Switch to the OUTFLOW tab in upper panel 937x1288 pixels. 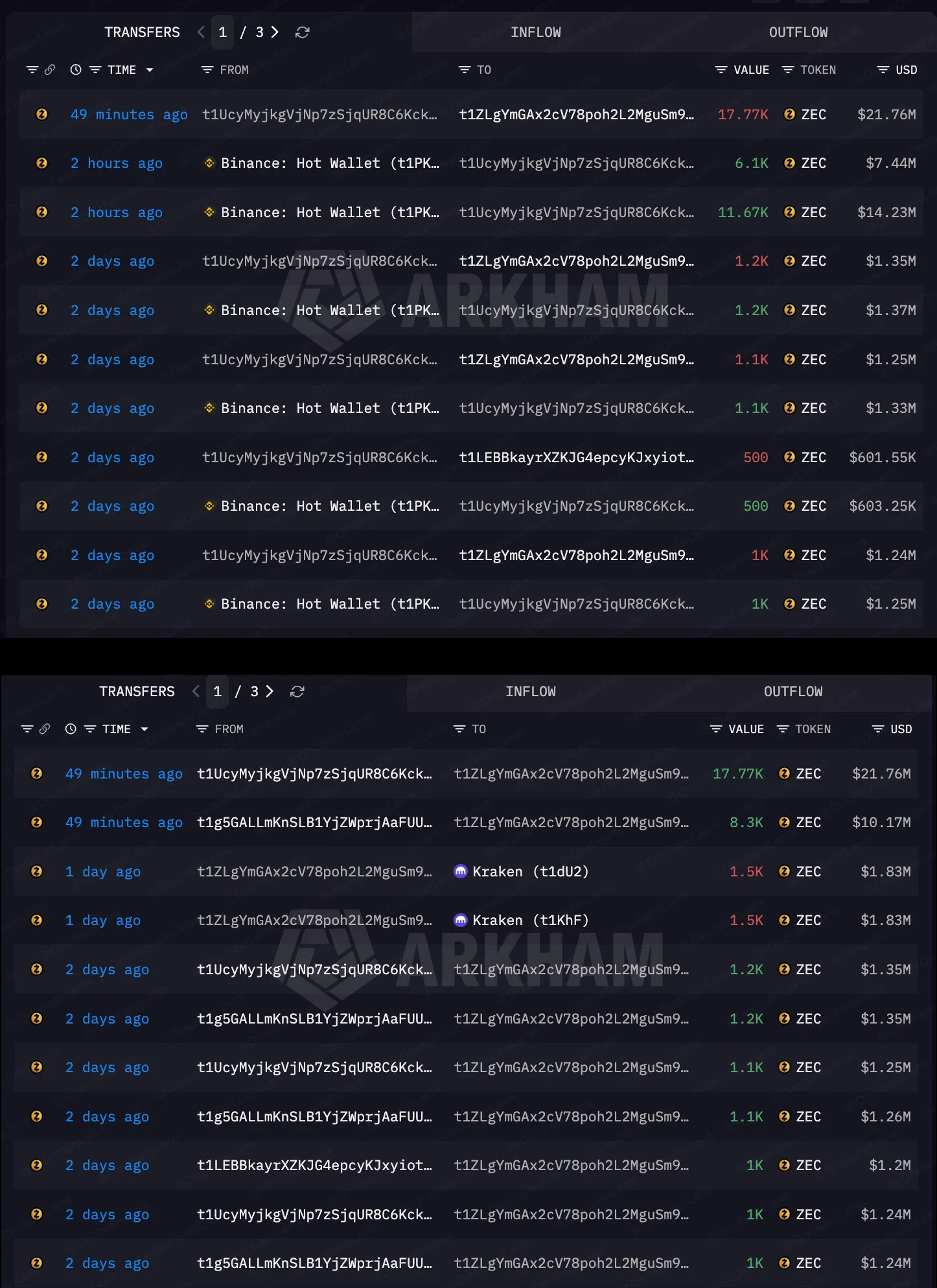(x=798, y=32)
